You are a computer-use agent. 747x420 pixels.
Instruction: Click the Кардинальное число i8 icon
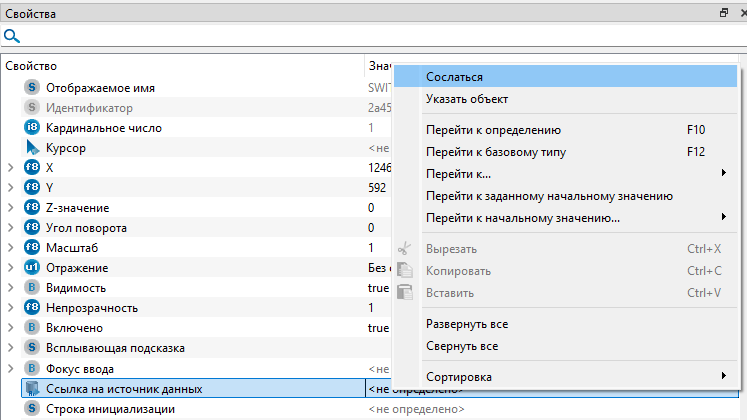tap(31, 128)
